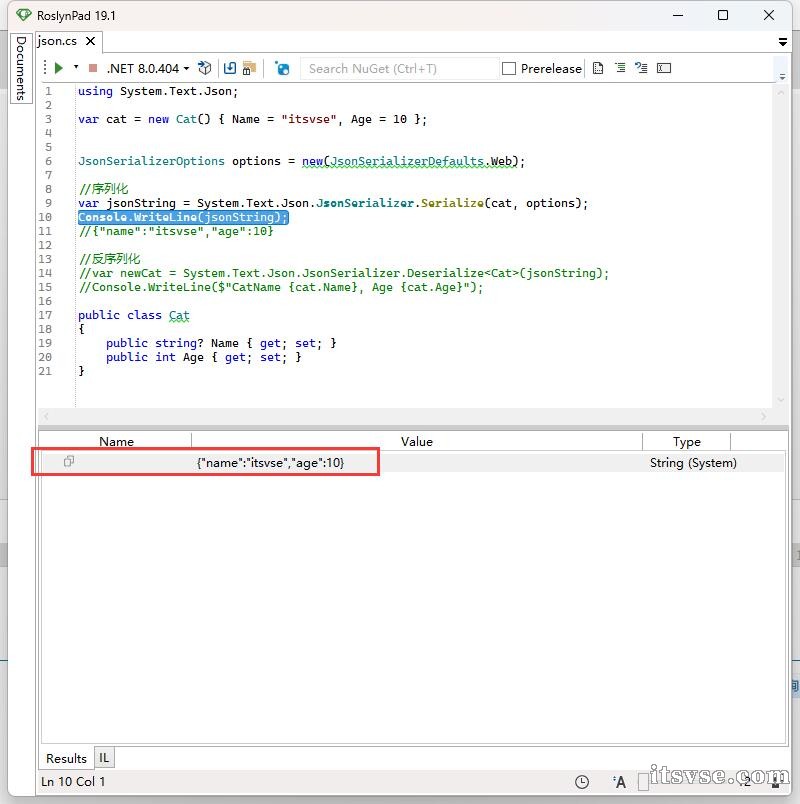Screen dimensions: 800x804
Task: Click the toolbar drag grip handle
Action: 45,68
